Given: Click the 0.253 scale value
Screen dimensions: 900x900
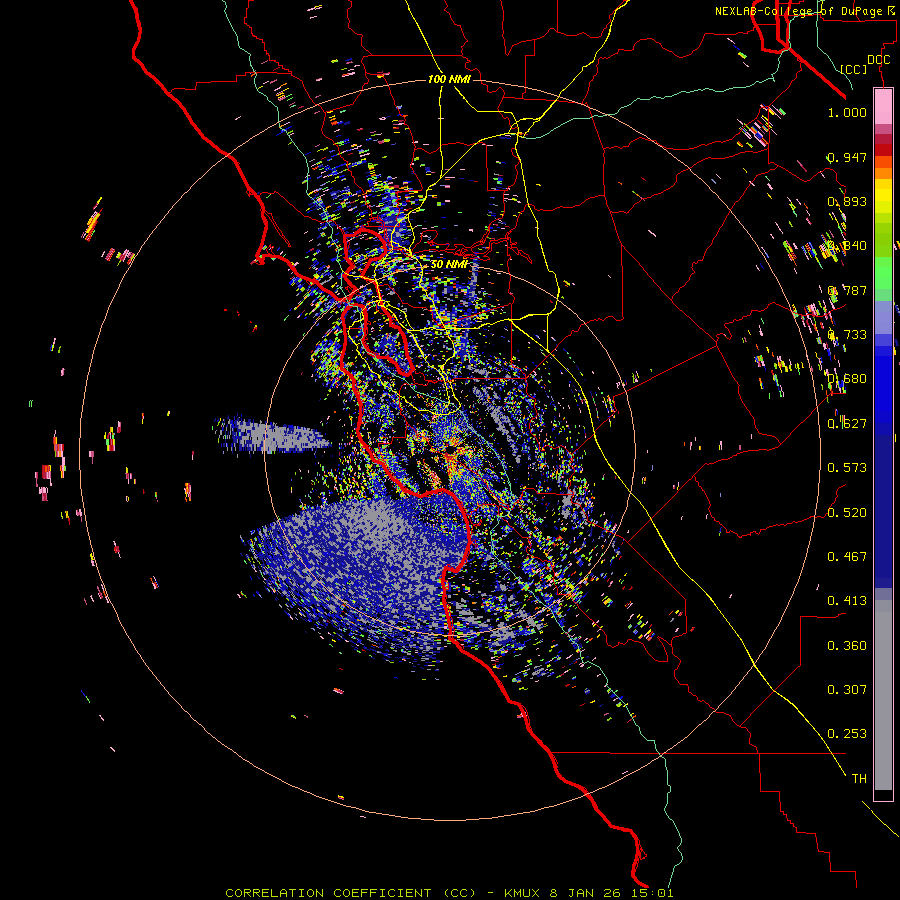Looking at the screenshot, I should click(x=847, y=734).
